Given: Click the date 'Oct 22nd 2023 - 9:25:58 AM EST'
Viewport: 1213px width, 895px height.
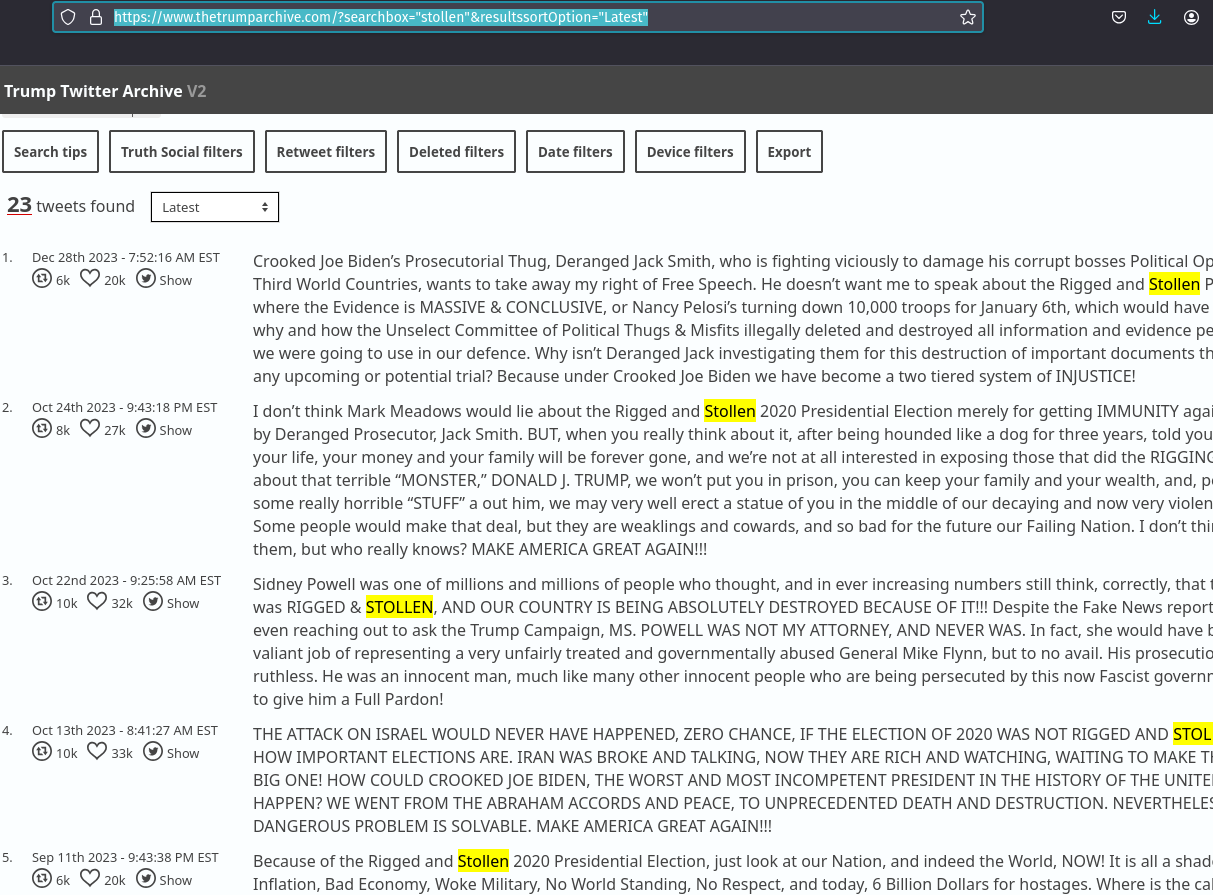Looking at the screenshot, I should point(127,580).
